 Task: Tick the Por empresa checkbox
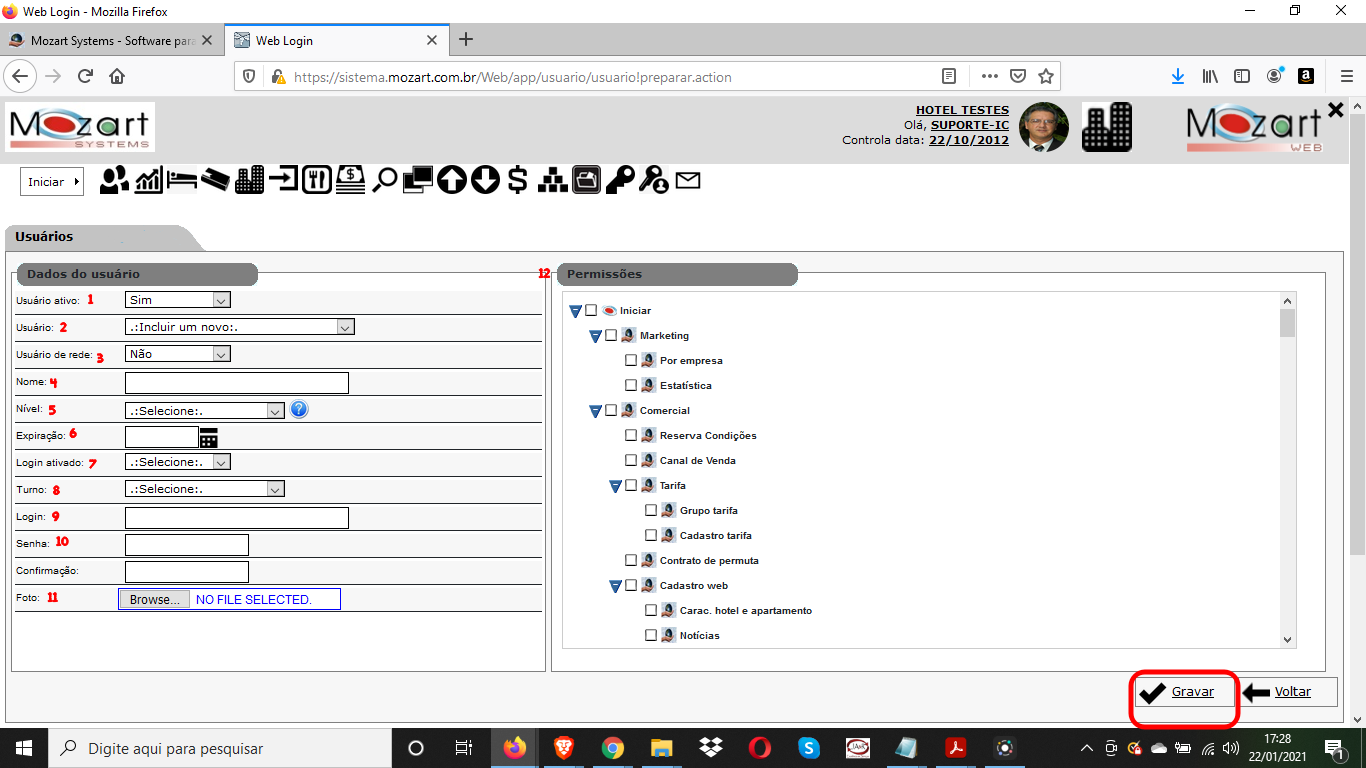coord(631,360)
